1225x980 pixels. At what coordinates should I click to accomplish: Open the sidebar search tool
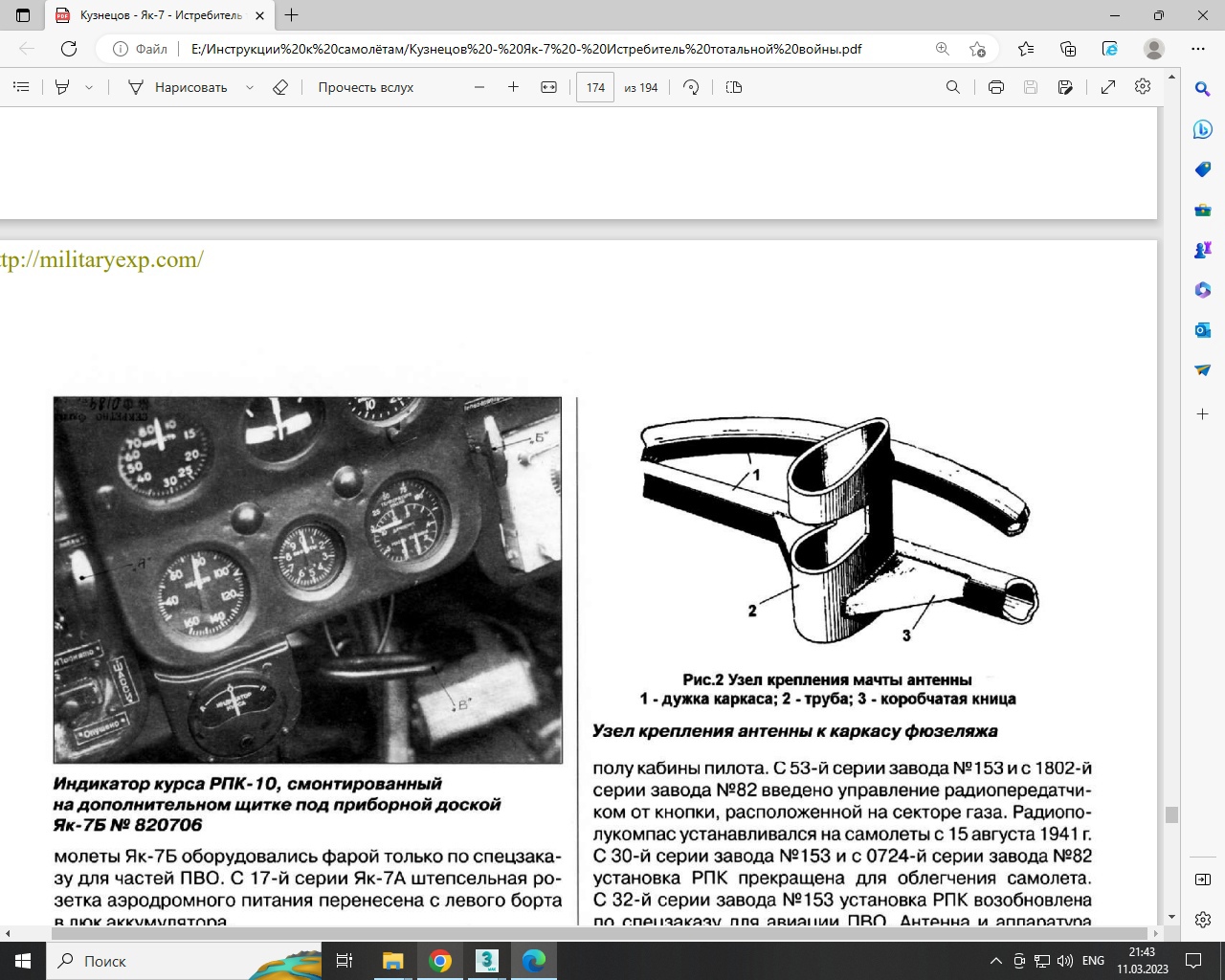1203,89
